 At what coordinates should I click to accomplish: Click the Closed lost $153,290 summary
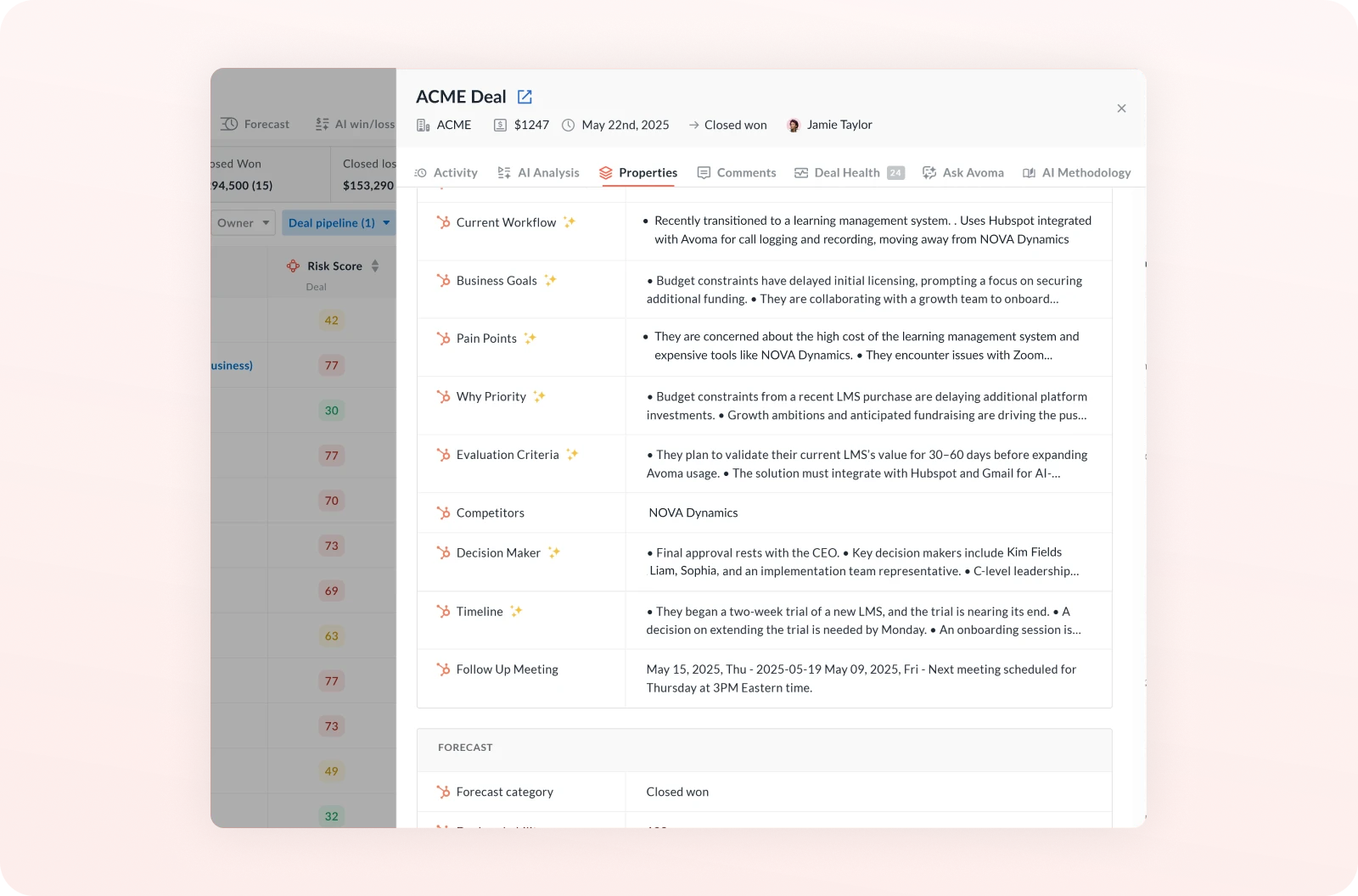click(x=363, y=175)
